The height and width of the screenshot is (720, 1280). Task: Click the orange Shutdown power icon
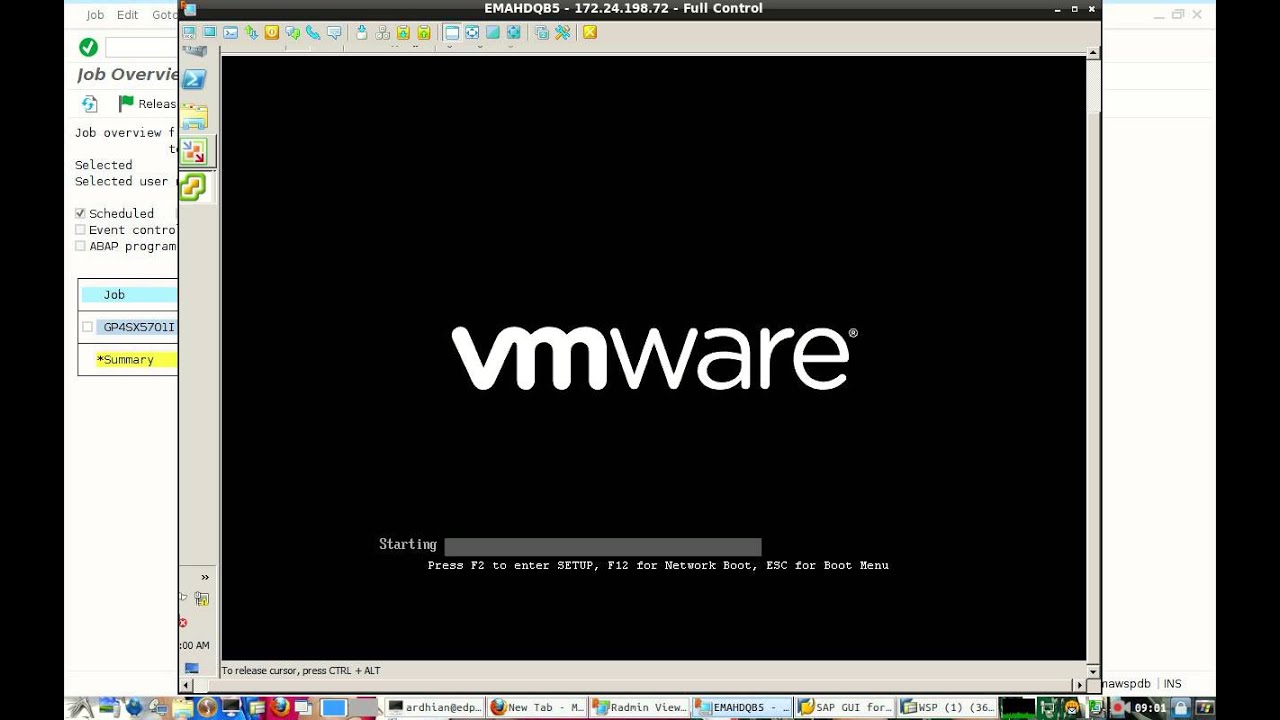pyautogui.click(x=272, y=32)
